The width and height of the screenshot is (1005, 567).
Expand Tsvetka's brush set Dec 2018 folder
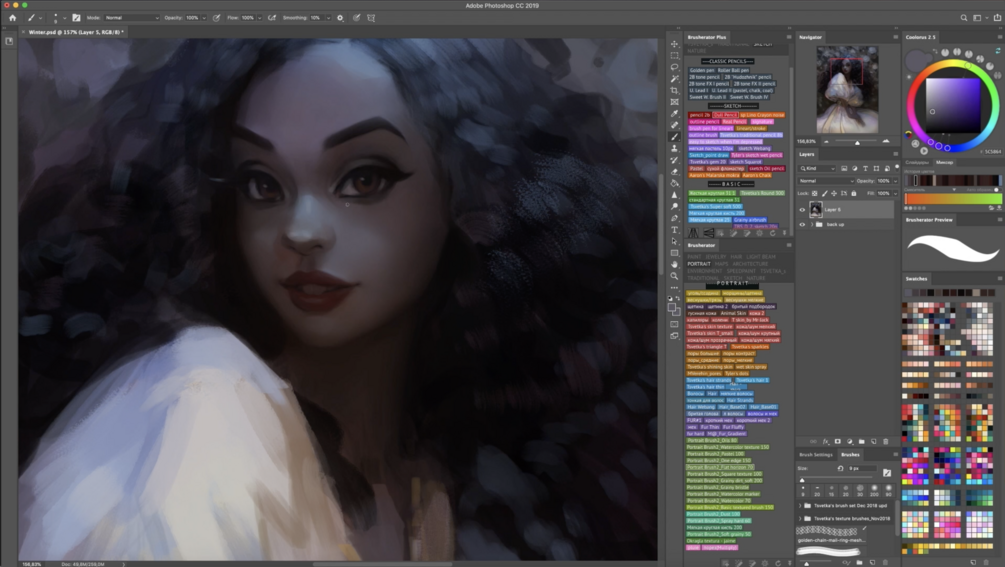800,505
